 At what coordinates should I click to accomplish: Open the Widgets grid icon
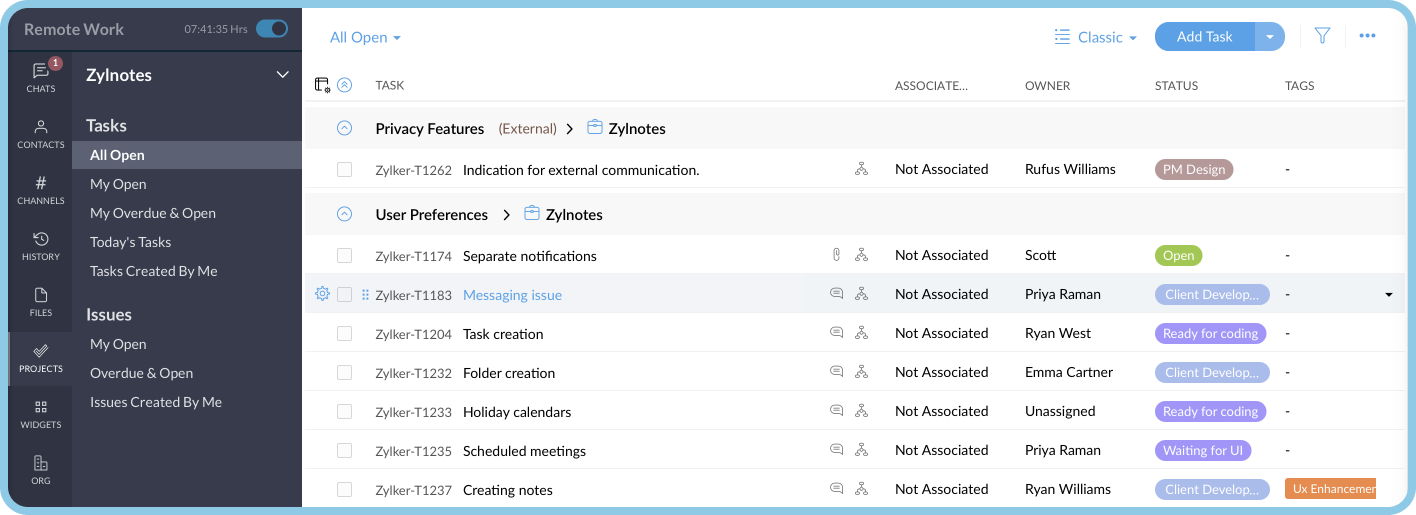pos(41,414)
